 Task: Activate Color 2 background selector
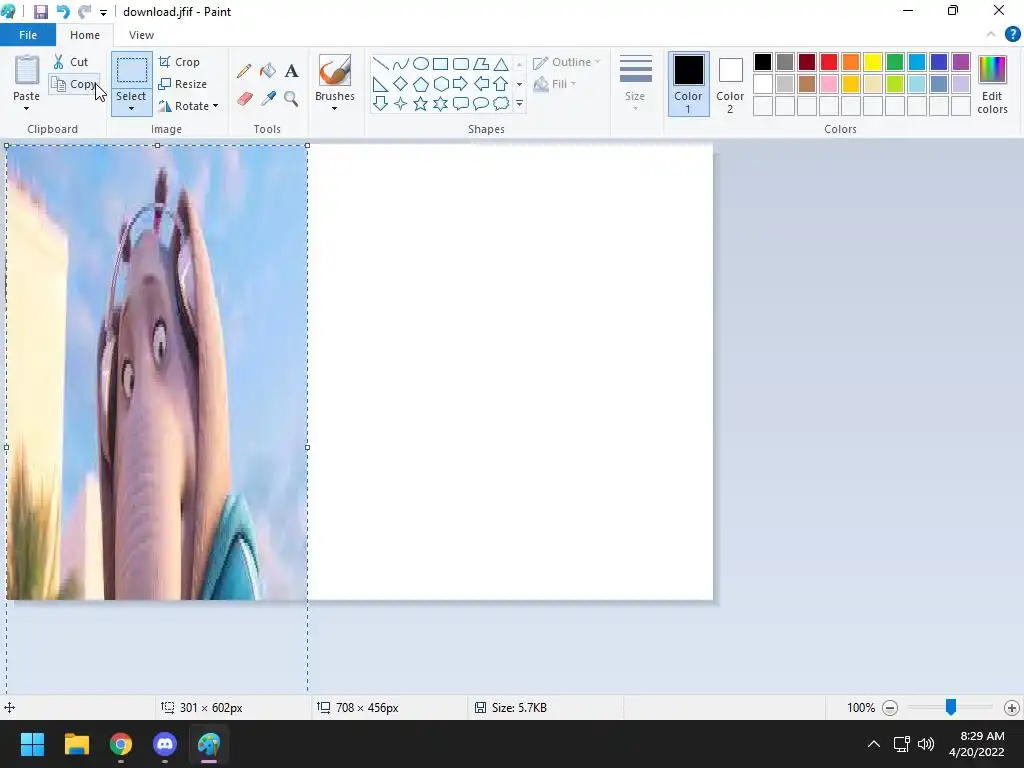tap(730, 84)
